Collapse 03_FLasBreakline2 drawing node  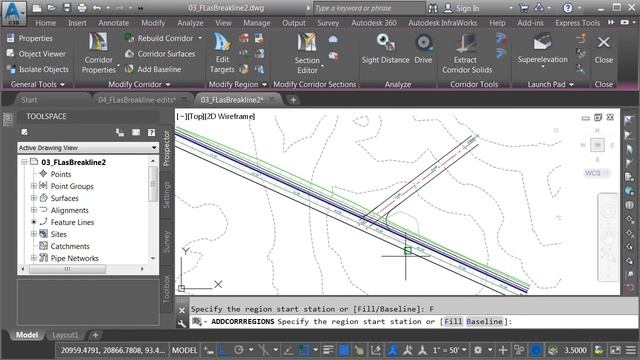tap(24, 162)
